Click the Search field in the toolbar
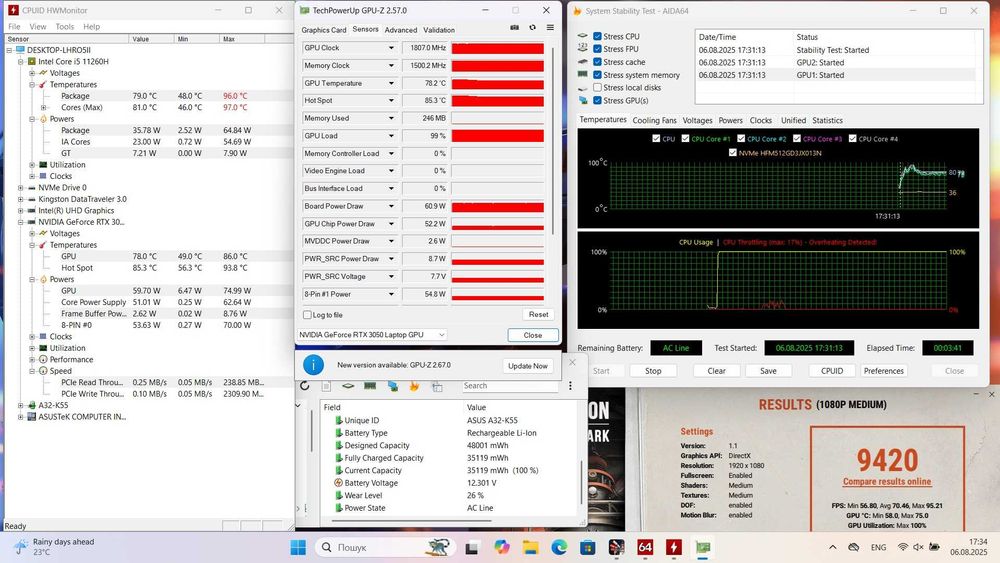Viewport: 1000px width, 563px height. click(510, 386)
